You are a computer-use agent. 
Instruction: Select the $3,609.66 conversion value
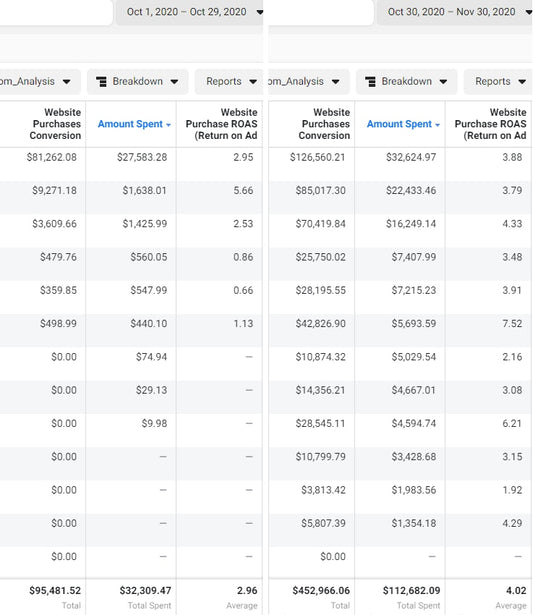(55, 224)
